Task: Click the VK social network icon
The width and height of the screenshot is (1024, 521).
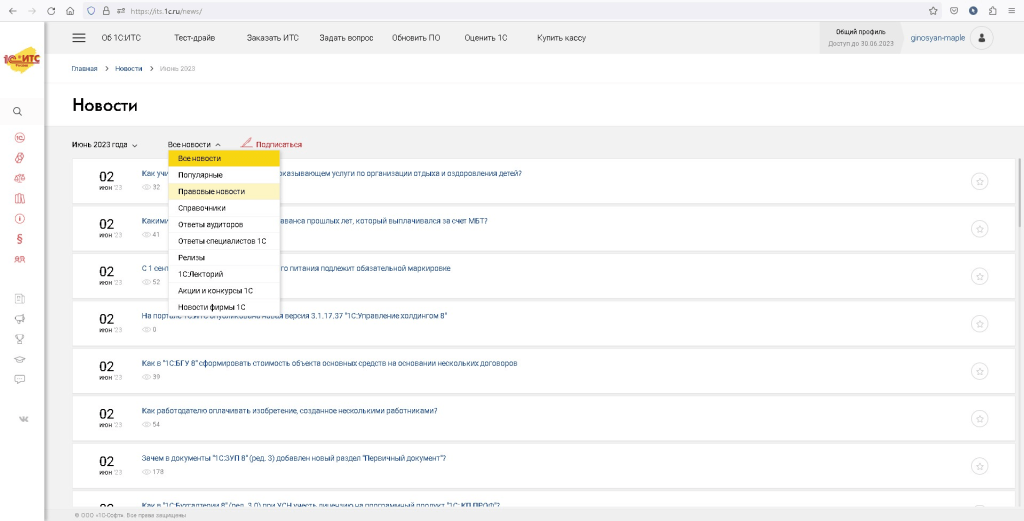Action: 22,419
